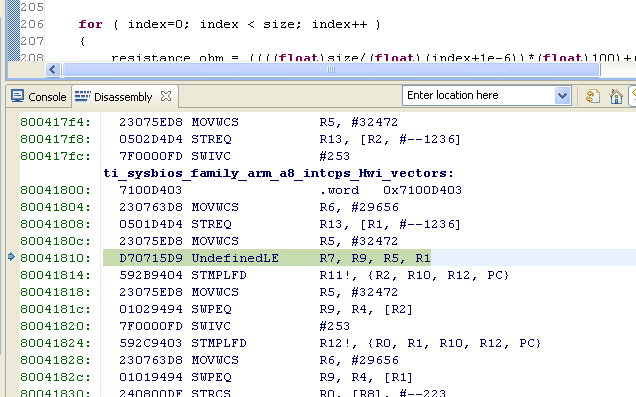Select the Disassembly tab
The image size is (636, 397).
123,97
